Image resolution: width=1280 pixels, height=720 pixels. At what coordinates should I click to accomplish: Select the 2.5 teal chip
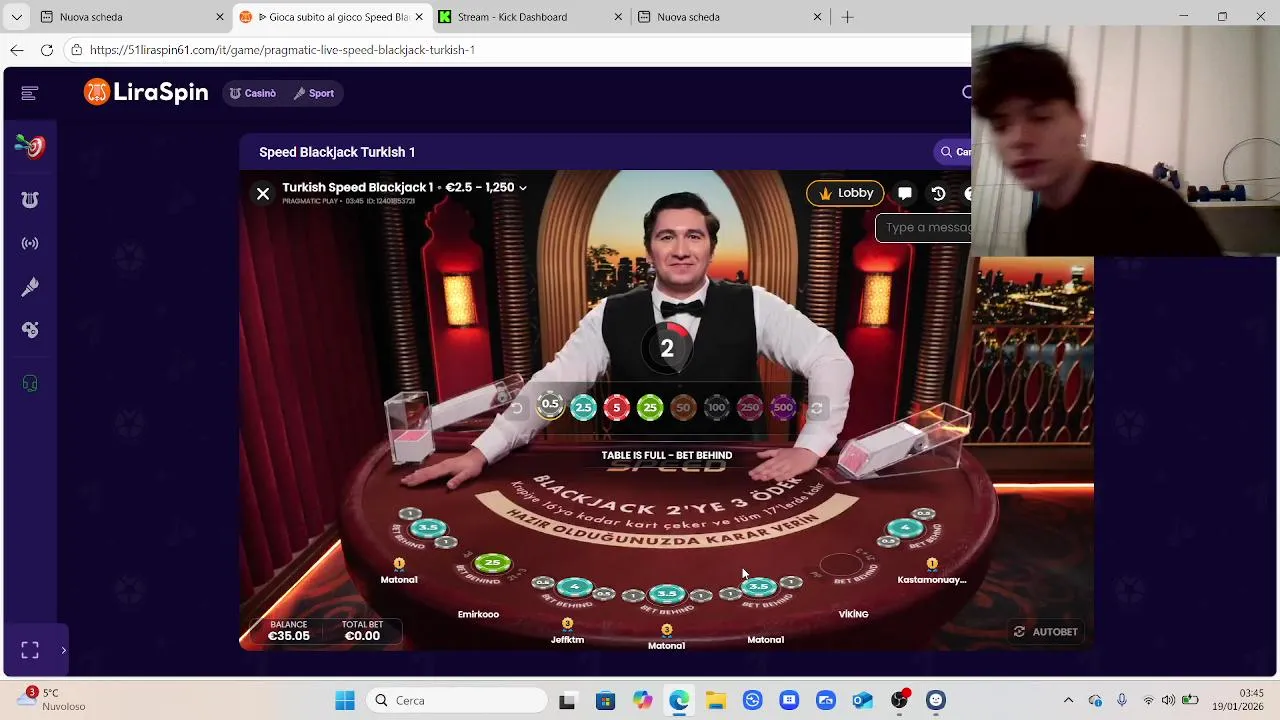tap(583, 407)
